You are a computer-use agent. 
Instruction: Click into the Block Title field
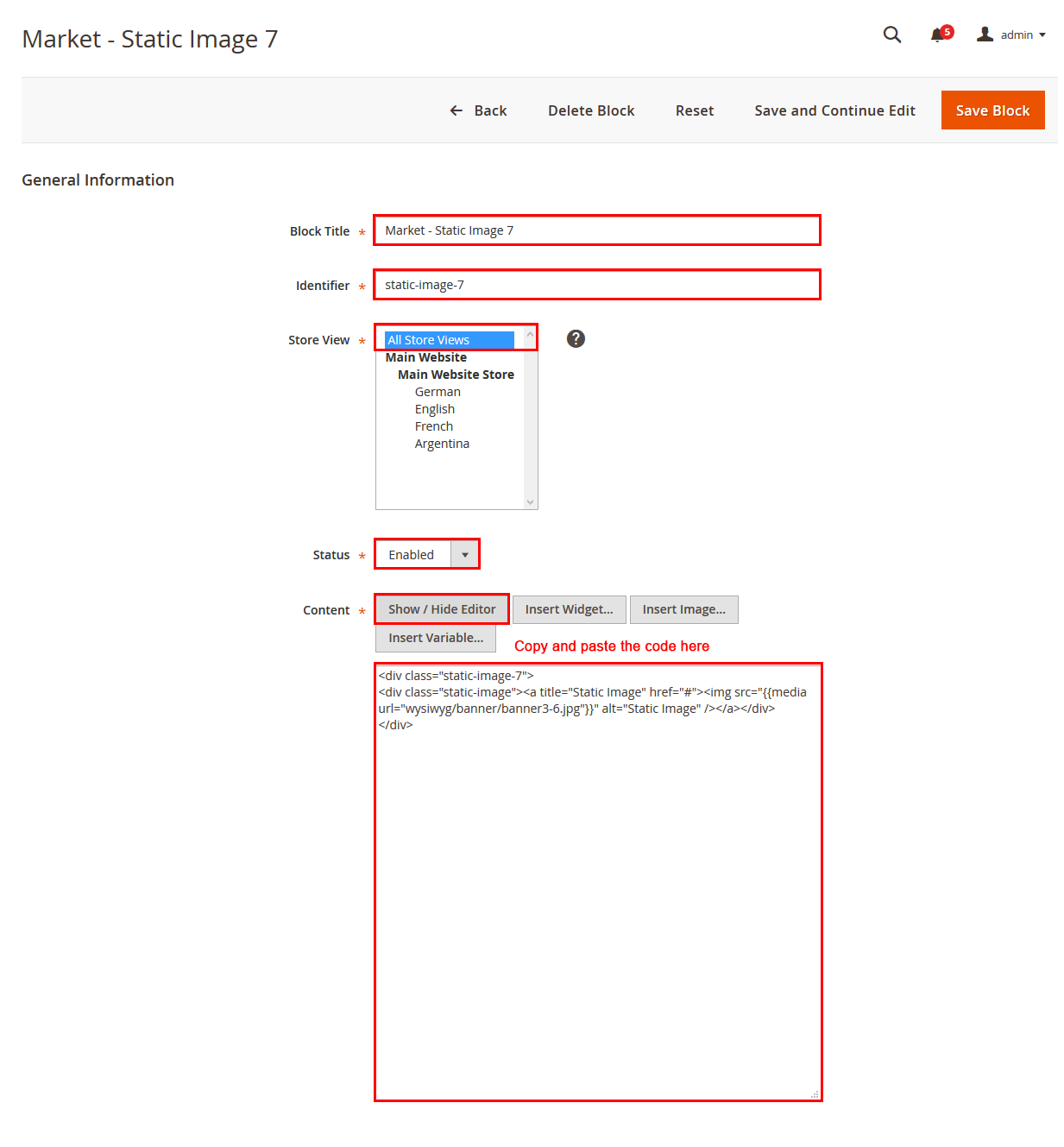(597, 230)
